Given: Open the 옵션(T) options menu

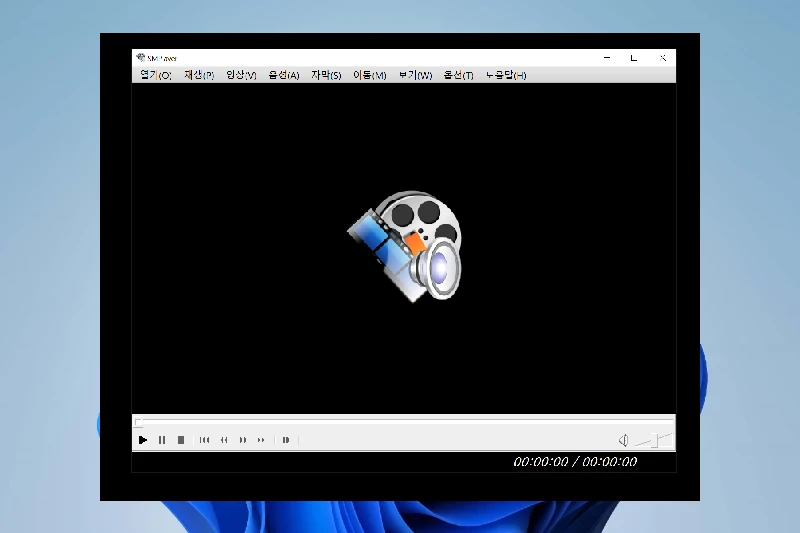Looking at the screenshot, I should (x=459, y=75).
